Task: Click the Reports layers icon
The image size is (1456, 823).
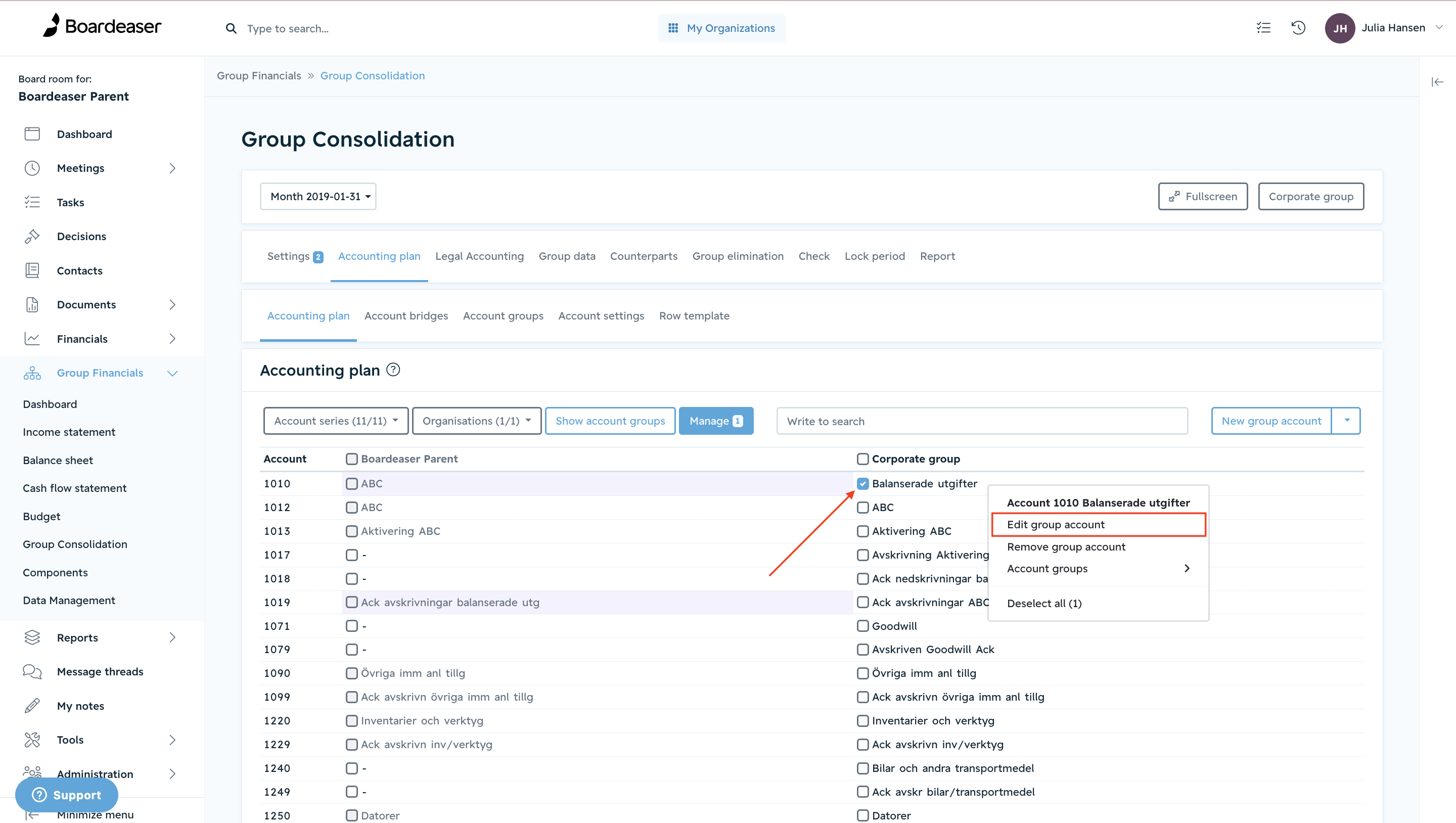Action: point(32,637)
